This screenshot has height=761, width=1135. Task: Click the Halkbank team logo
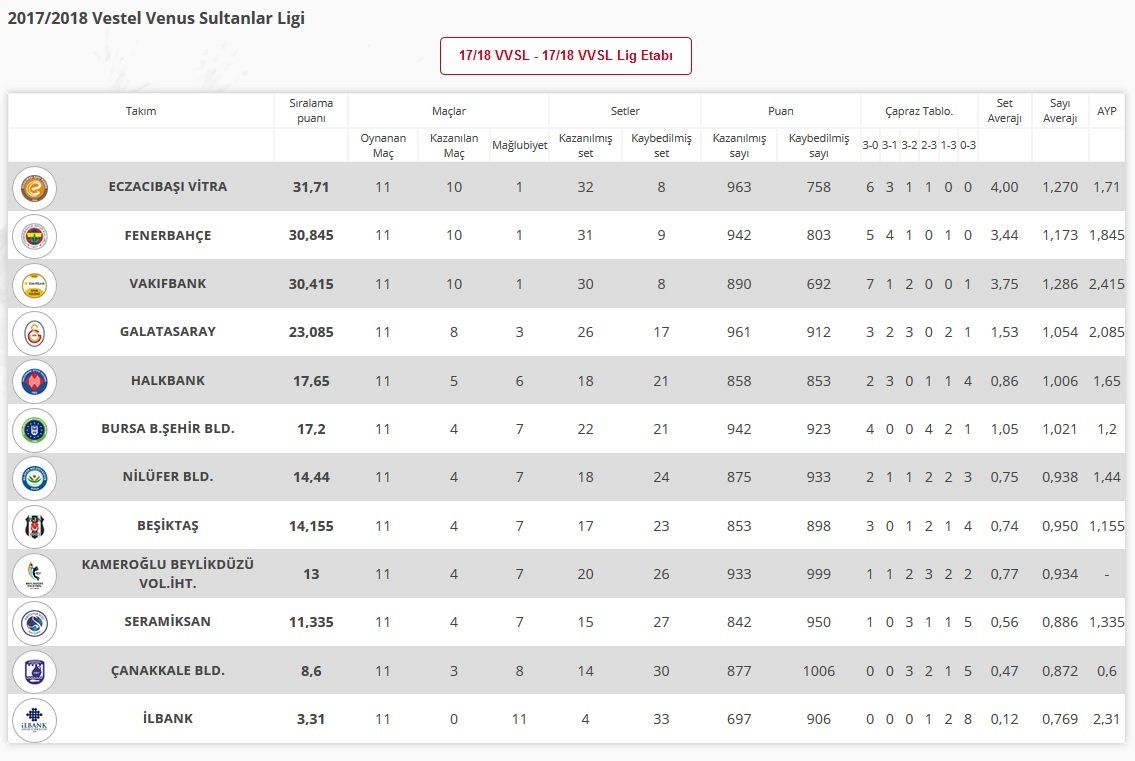coord(34,382)
